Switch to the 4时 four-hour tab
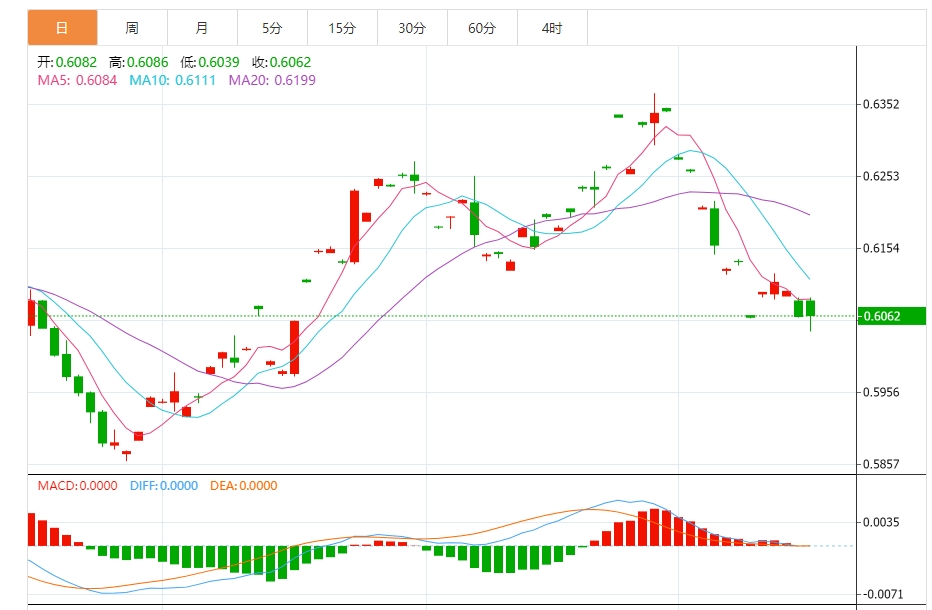 click(552, 28)
